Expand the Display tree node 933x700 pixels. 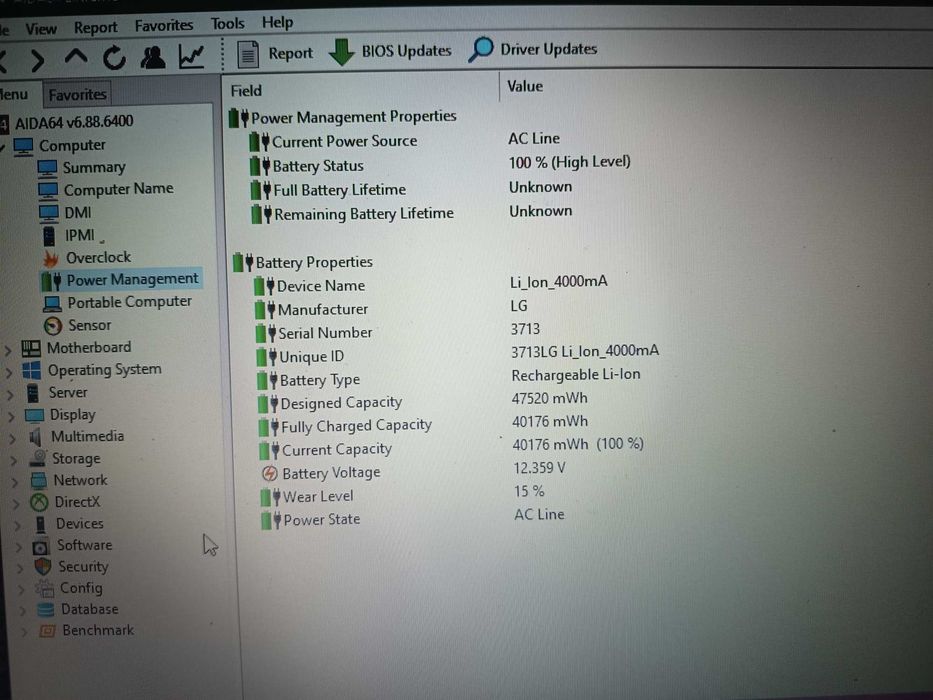coord(11,416)
